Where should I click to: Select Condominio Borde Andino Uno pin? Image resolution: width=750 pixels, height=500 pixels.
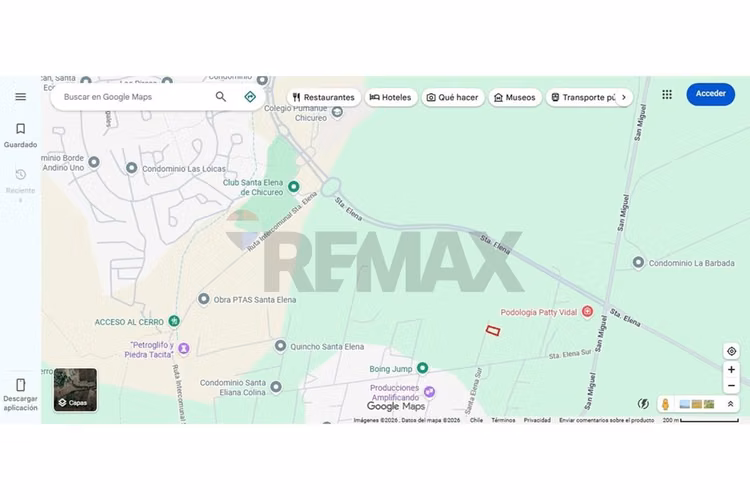click(94, 162)
